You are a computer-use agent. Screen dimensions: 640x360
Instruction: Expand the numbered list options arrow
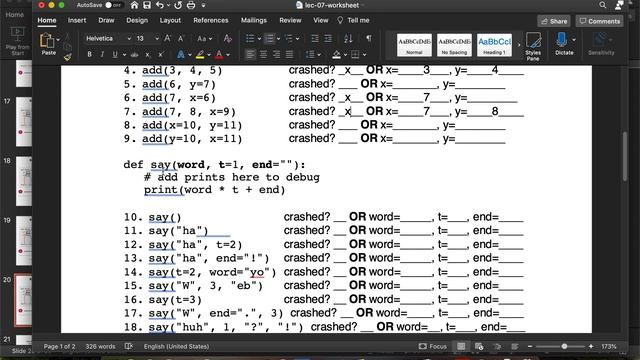[278, 39]
